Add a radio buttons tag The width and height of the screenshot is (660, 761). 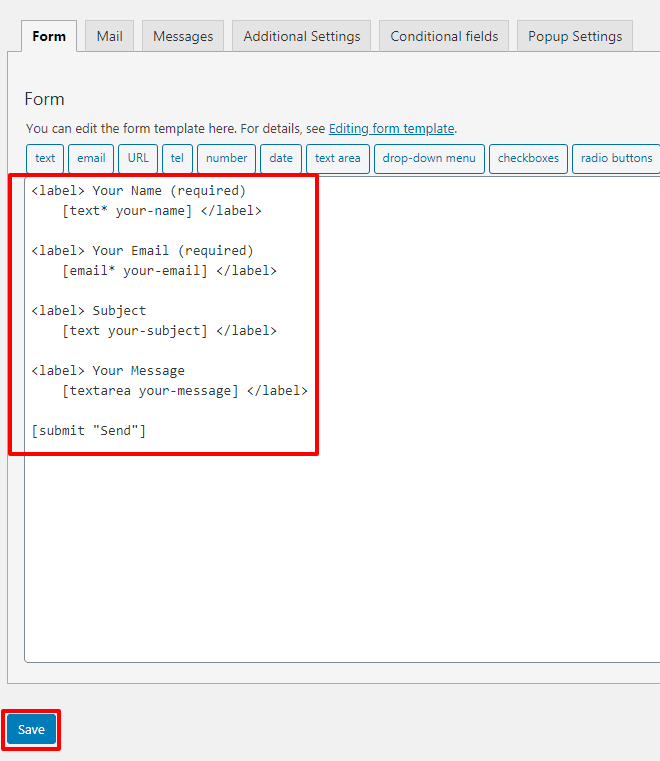point(616,158)
